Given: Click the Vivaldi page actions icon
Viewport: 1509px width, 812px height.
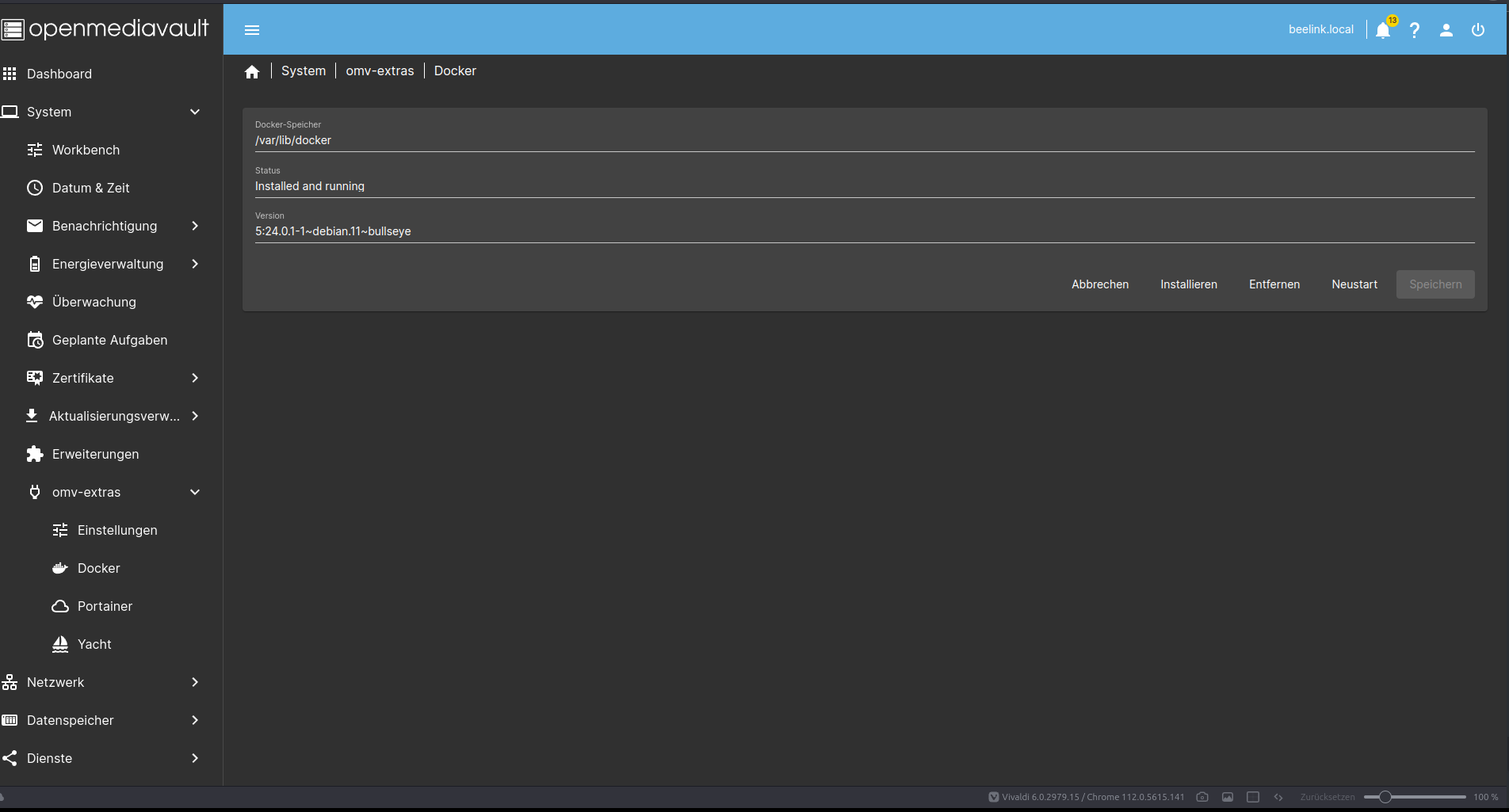Looking at the screenshot, I should pyautogui.click(x=1278, y=797).
